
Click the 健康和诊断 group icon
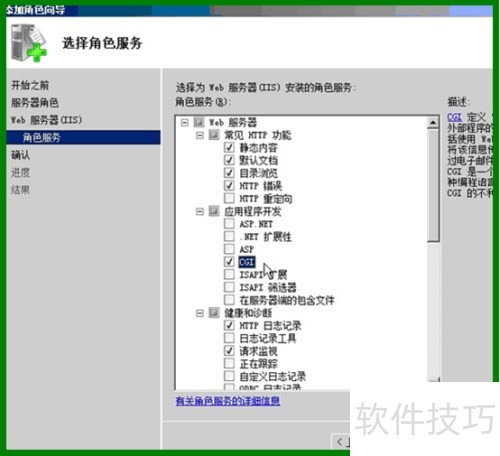tap(214, 312)
